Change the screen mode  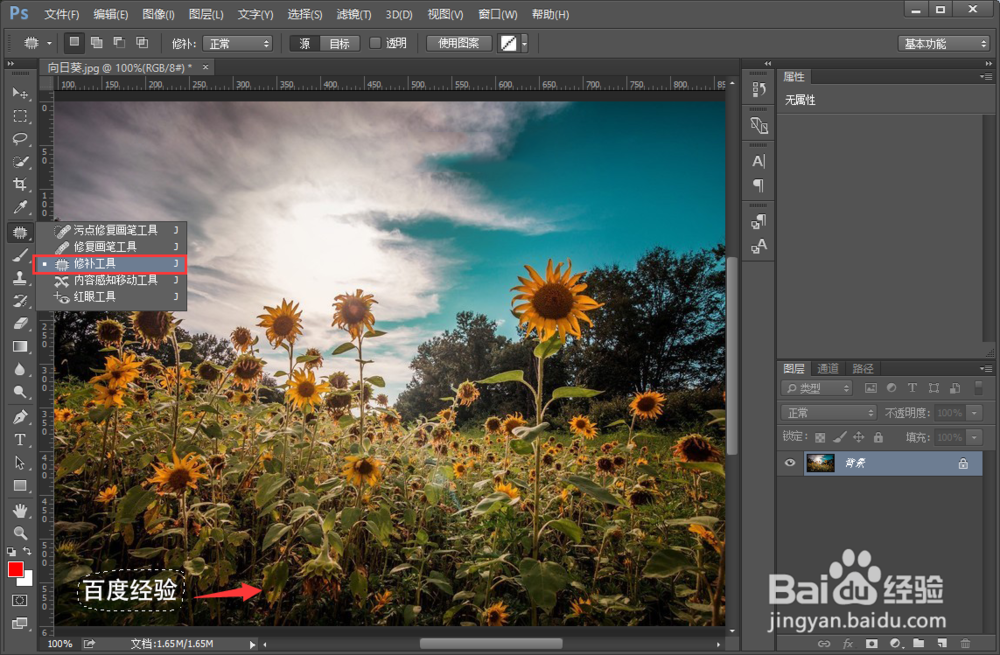(x=20, y=623)
